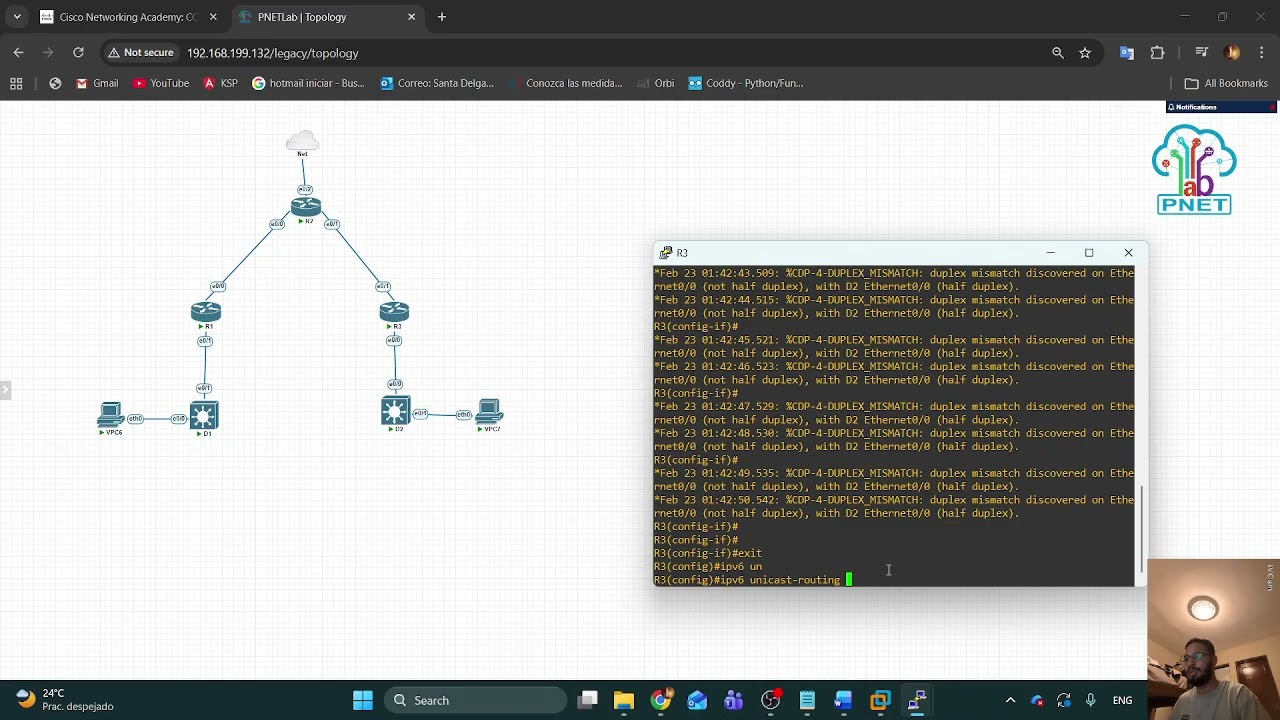The width and height of the screenshot is (1280, 720).
Task: Close the PNETLab Topology tab
Action: tap(411, 17)
